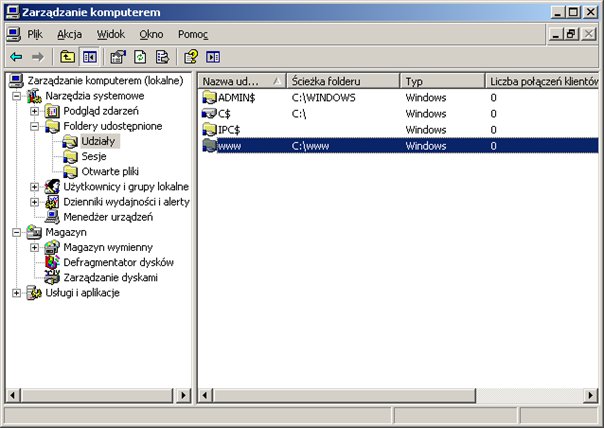The width and height of the screenshot is (605, 429).
Task: Click the Sesje folder icon
Action: click(x=70, y=156)
